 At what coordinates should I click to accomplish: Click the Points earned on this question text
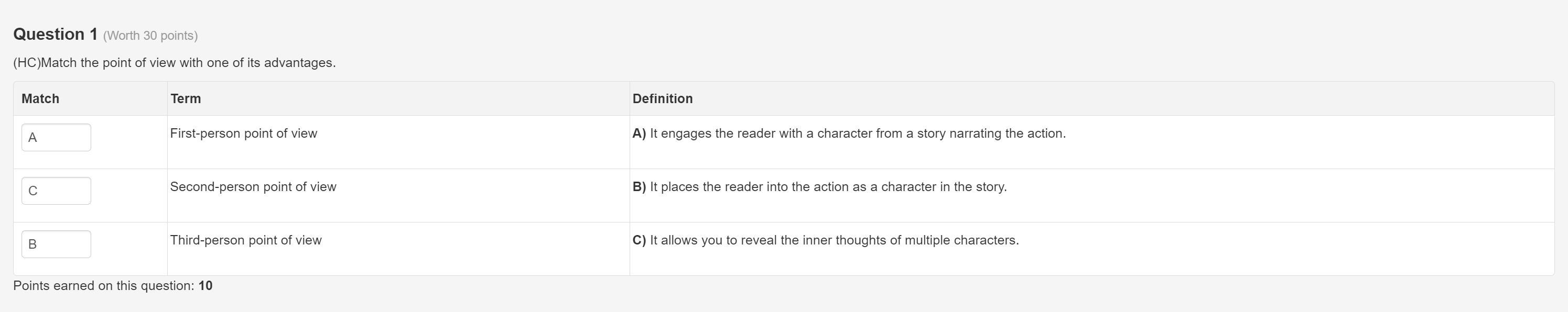(x=104, y=286)
